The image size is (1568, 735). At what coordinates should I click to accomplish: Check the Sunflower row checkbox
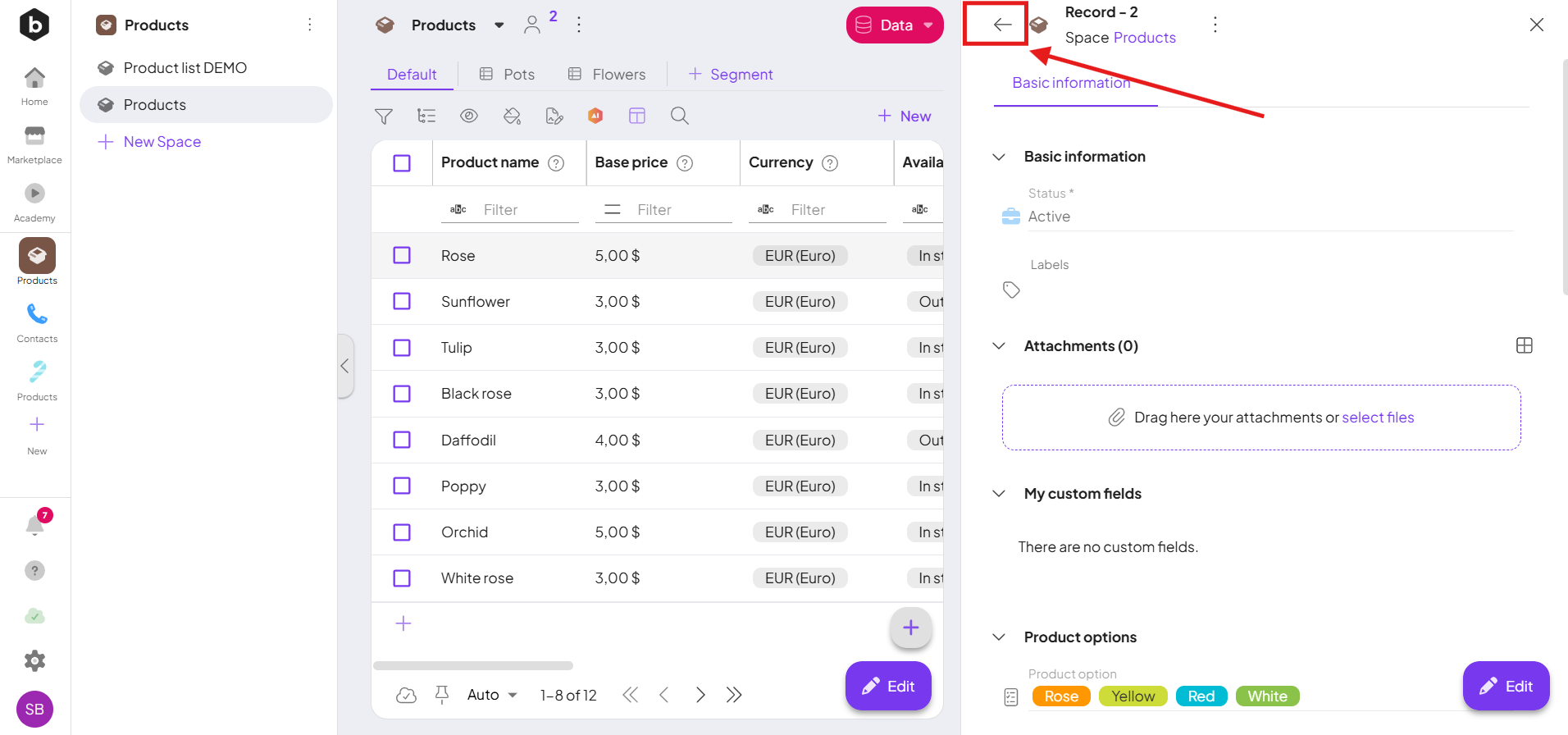point(402,302)
